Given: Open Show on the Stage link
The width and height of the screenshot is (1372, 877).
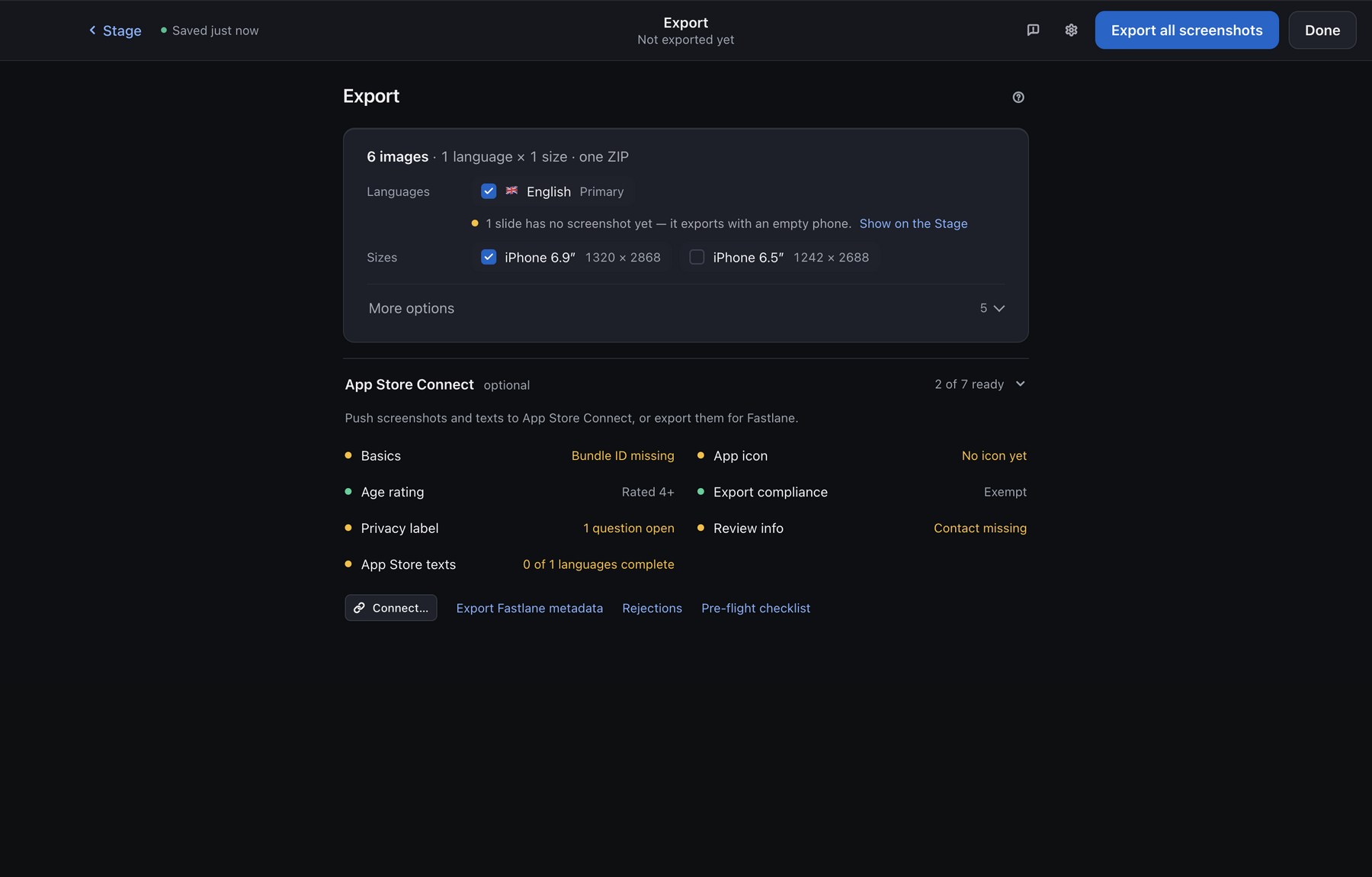Looking at the screenshot, I should pos(913,223).
